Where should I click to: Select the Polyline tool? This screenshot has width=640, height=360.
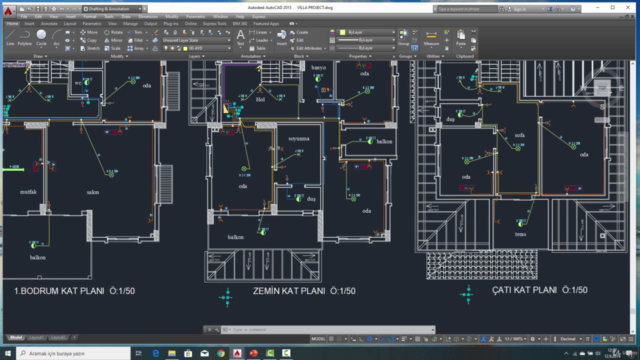coord(24,38)
